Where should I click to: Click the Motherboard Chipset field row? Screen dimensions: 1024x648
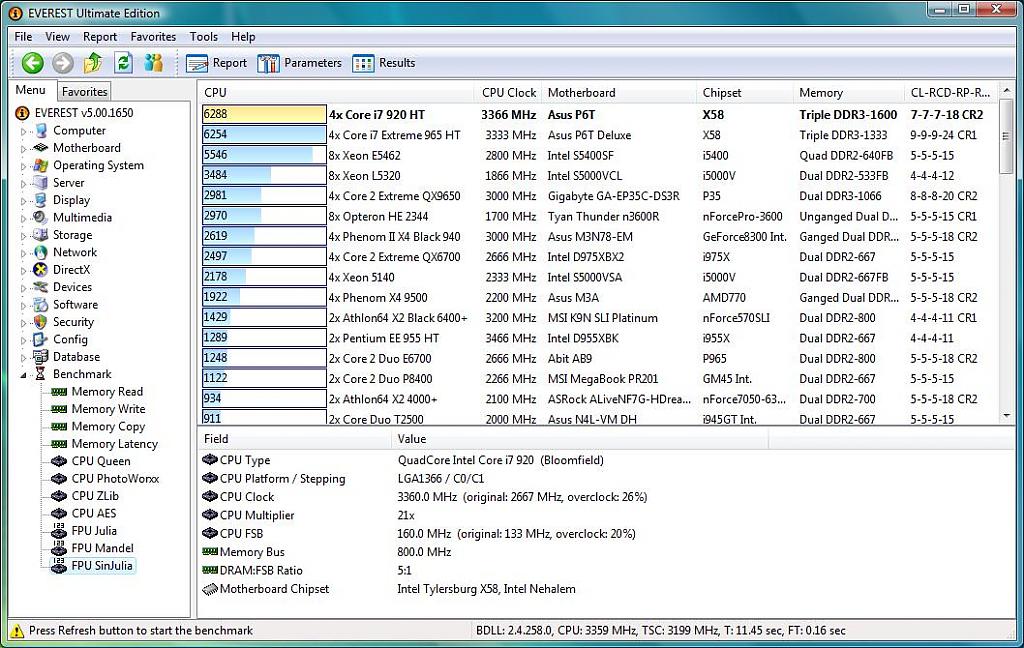(606, 589)
